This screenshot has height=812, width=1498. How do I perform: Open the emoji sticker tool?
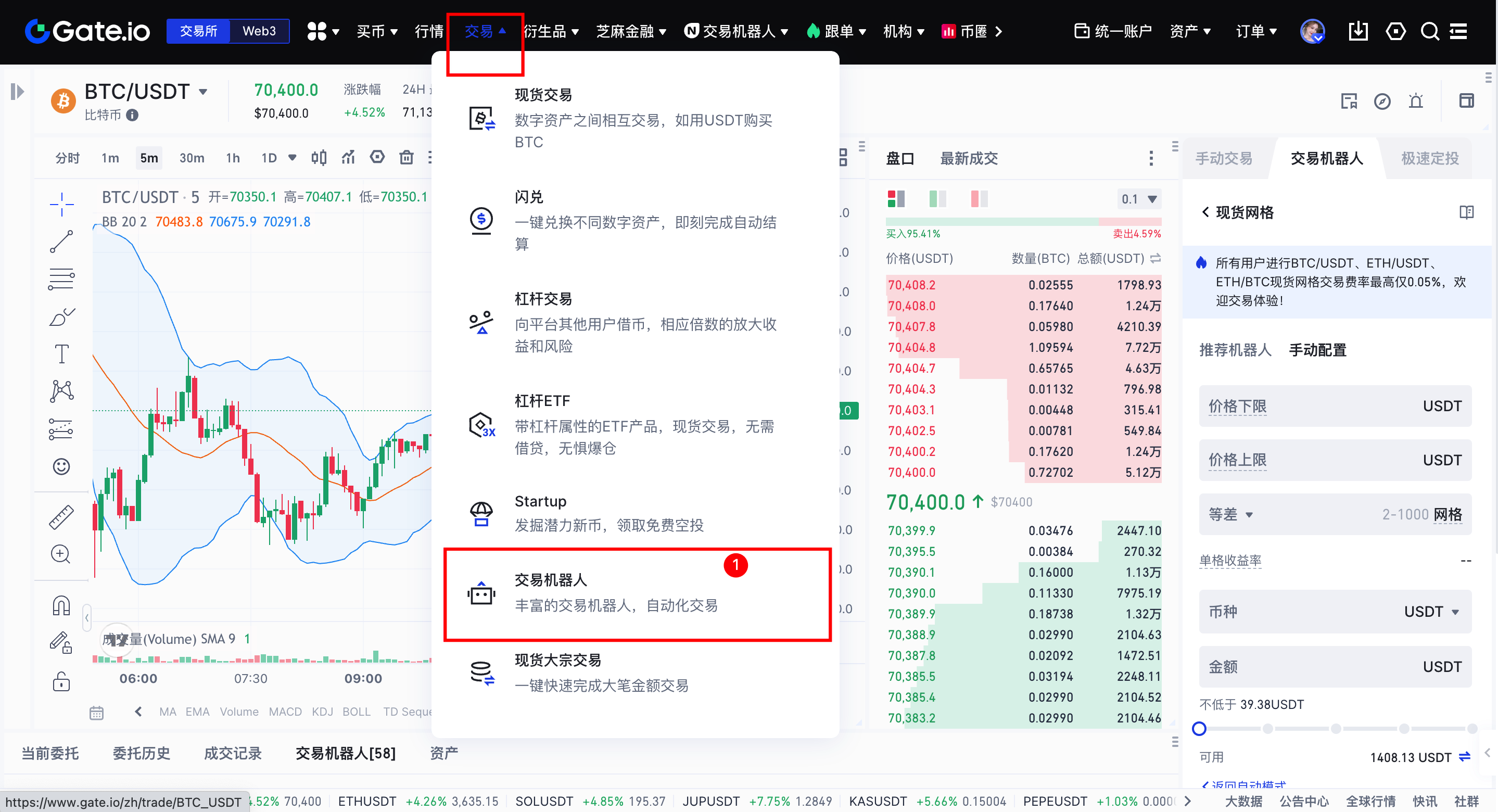[61, 466]
